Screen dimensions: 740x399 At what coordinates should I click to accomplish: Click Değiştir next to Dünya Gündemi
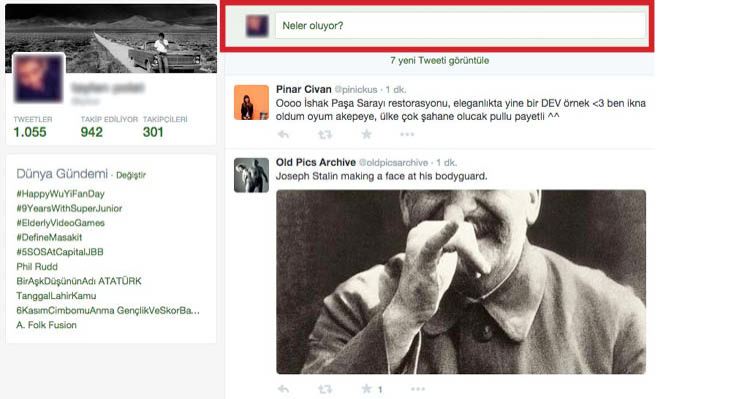pyautogui.click(x=131, y=175)
